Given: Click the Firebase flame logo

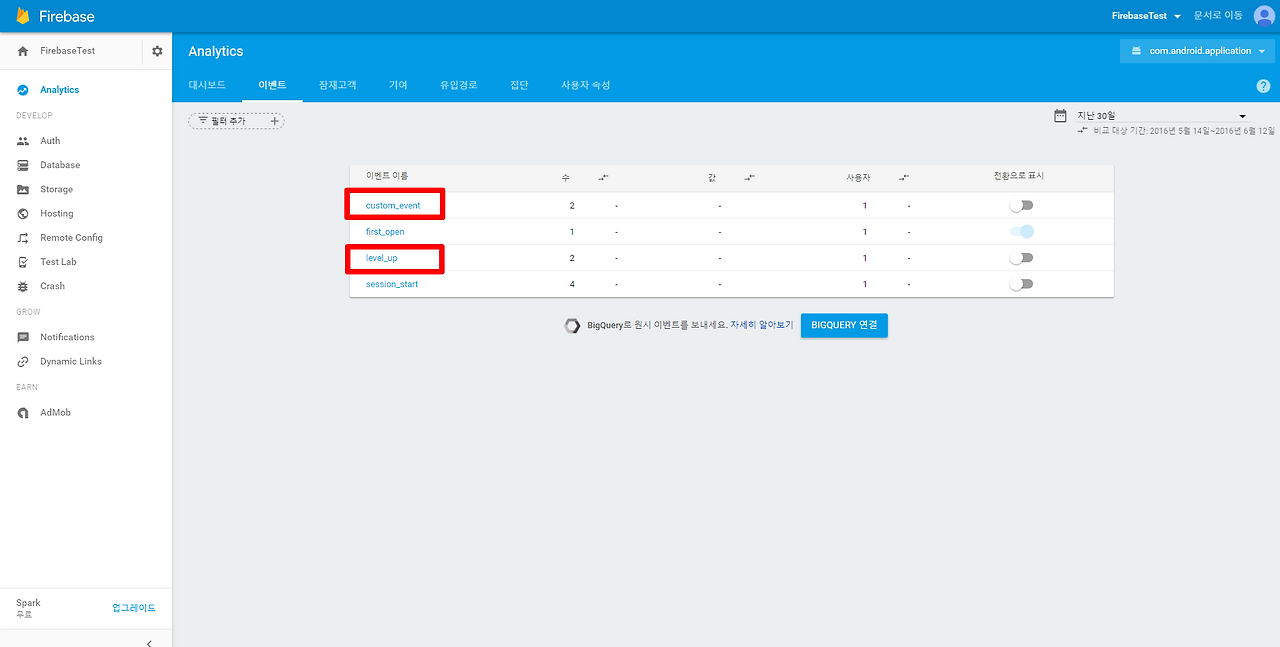Looking at the screenshot, I should pyautogui.click(x=23, y=16).
